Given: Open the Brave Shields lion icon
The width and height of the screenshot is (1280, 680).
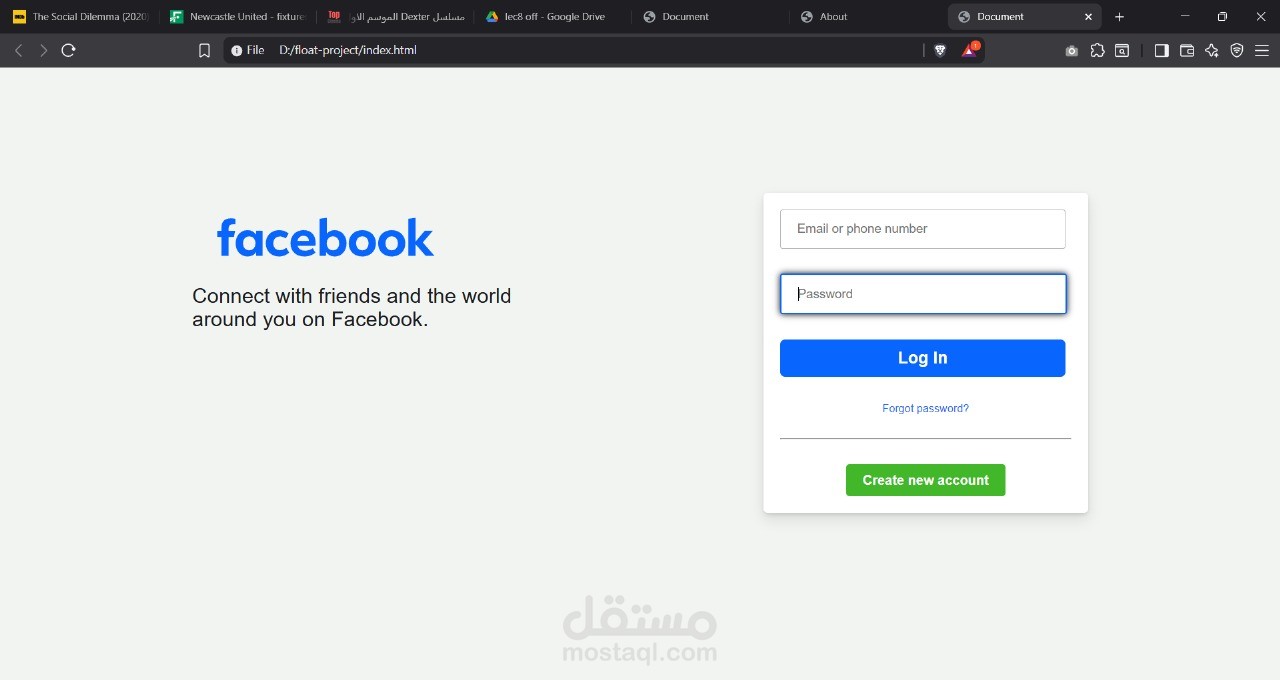Looking at the screenshot, I should 940,50.
